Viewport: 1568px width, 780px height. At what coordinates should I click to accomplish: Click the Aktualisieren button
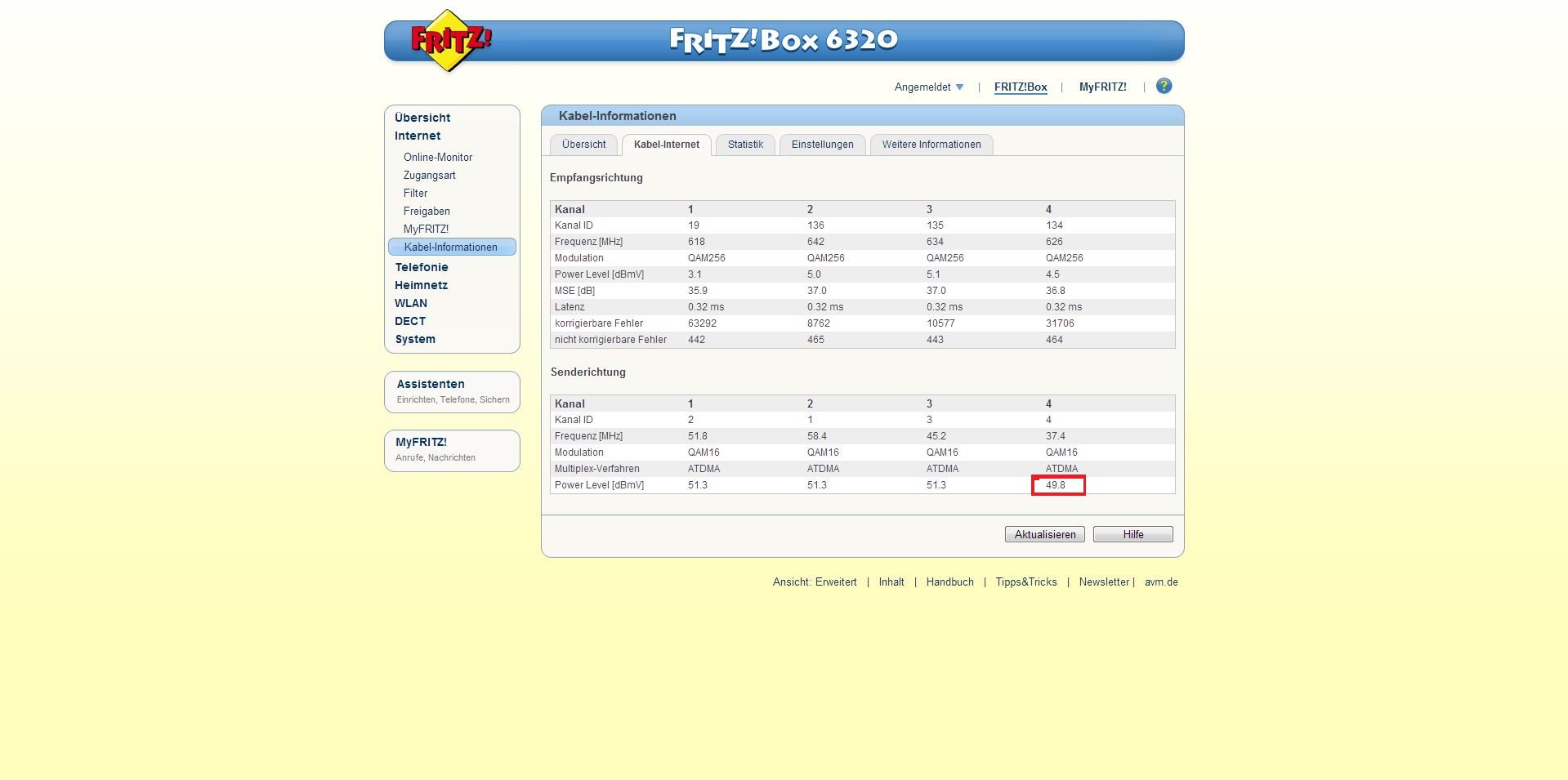tap(1045, 534)
